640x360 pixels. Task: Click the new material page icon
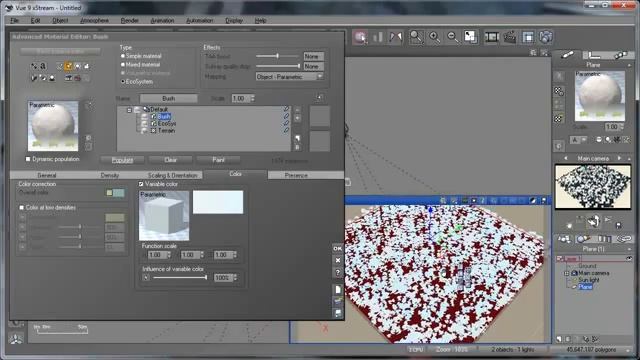click(x=338, y=289)
